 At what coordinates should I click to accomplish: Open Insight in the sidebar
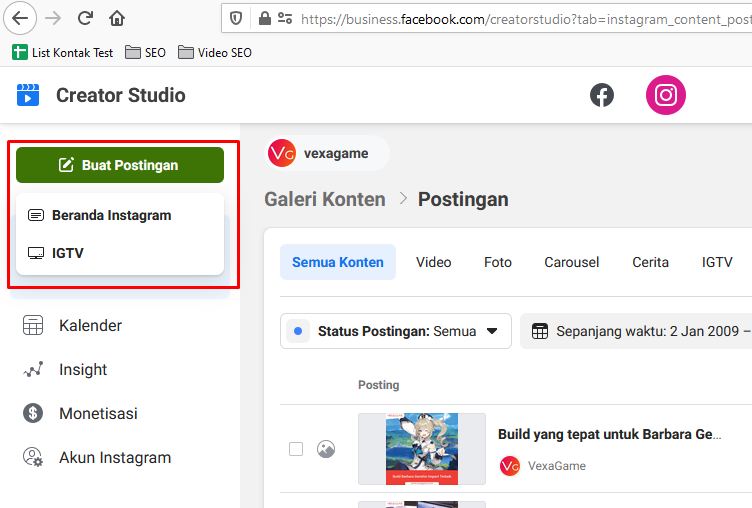point(82,369)
